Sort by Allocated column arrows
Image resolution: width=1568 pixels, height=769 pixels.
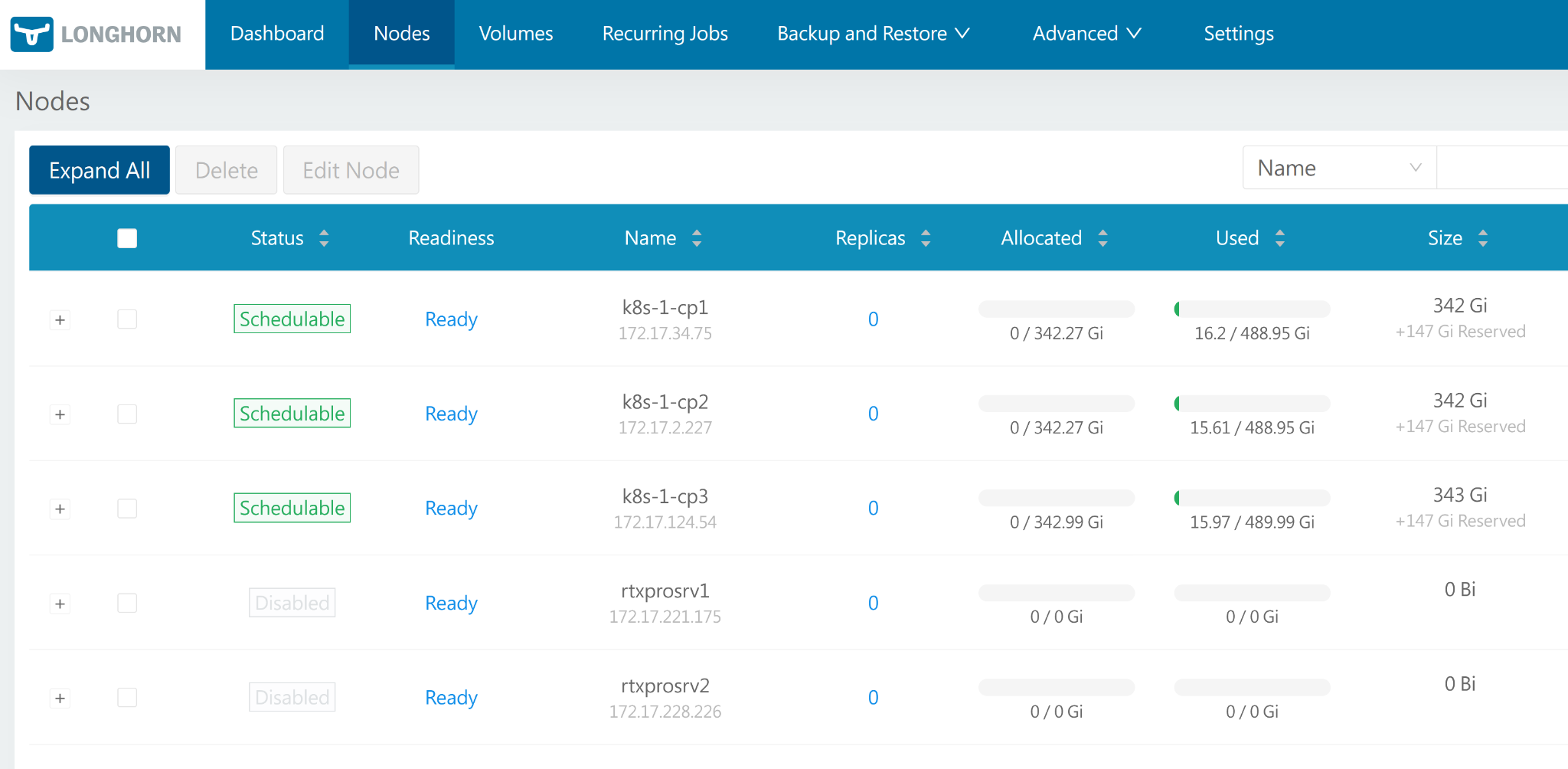click(1102, 238)
